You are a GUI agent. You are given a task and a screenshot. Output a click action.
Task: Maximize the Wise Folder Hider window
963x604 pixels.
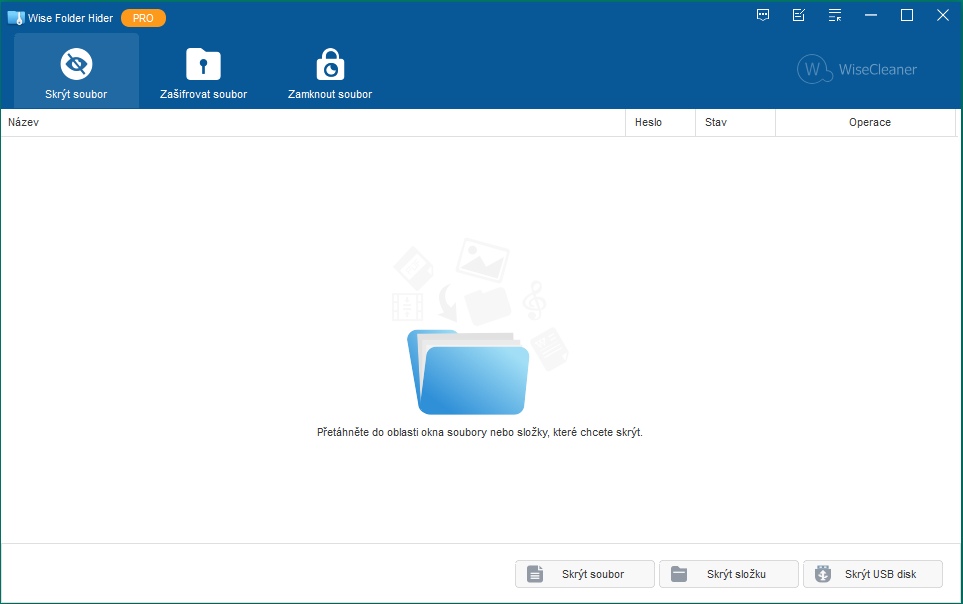click(907, 15)
